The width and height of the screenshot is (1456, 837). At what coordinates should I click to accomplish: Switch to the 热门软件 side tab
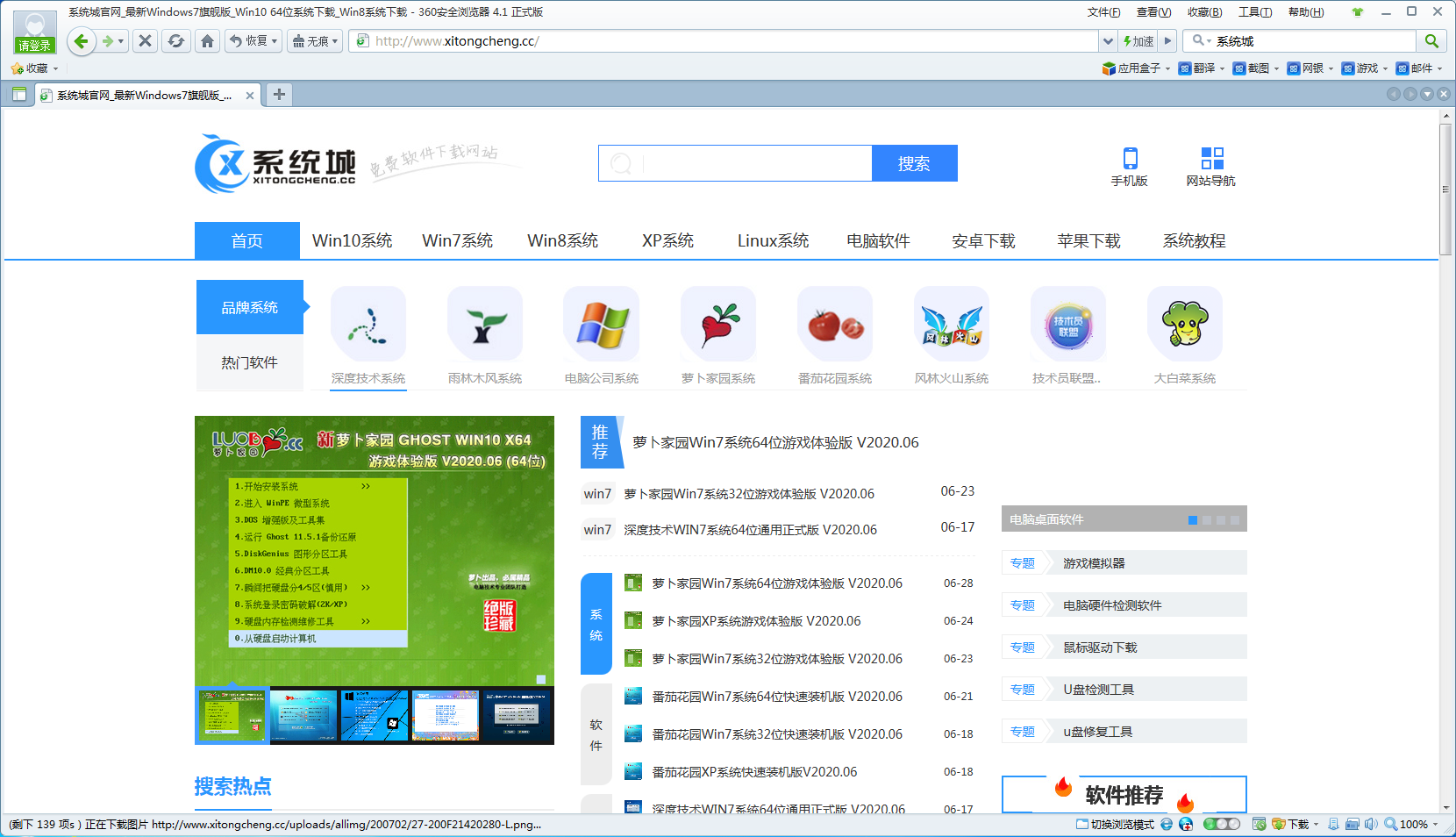pos(250,362)
